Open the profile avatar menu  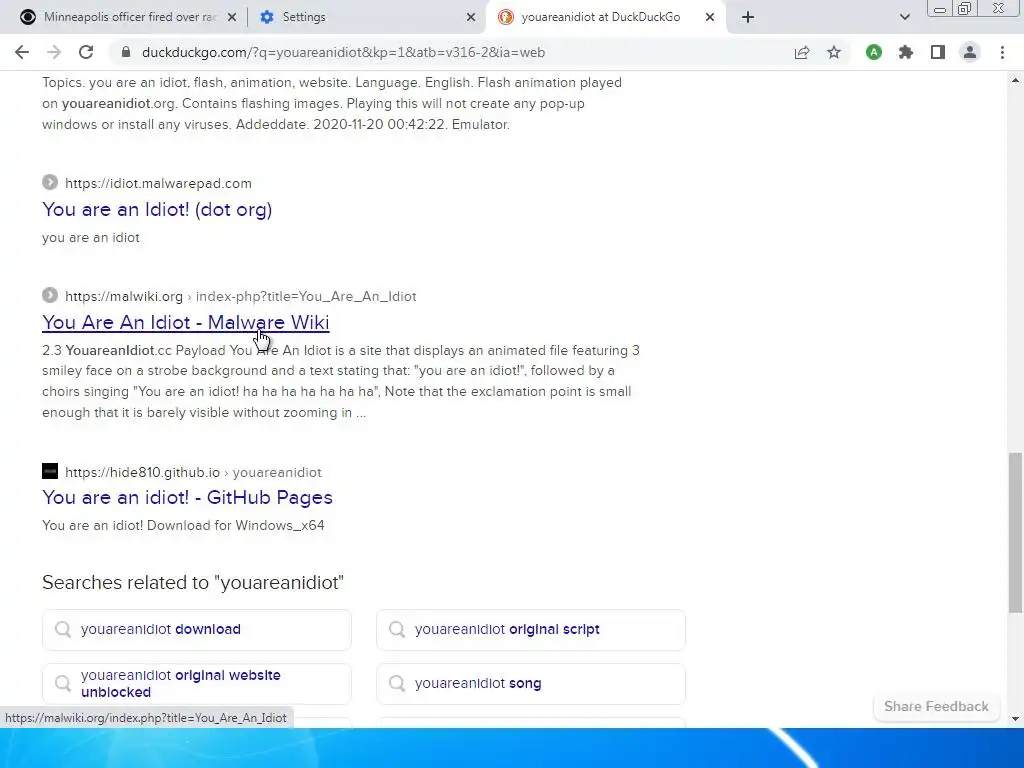pos(970,52)
